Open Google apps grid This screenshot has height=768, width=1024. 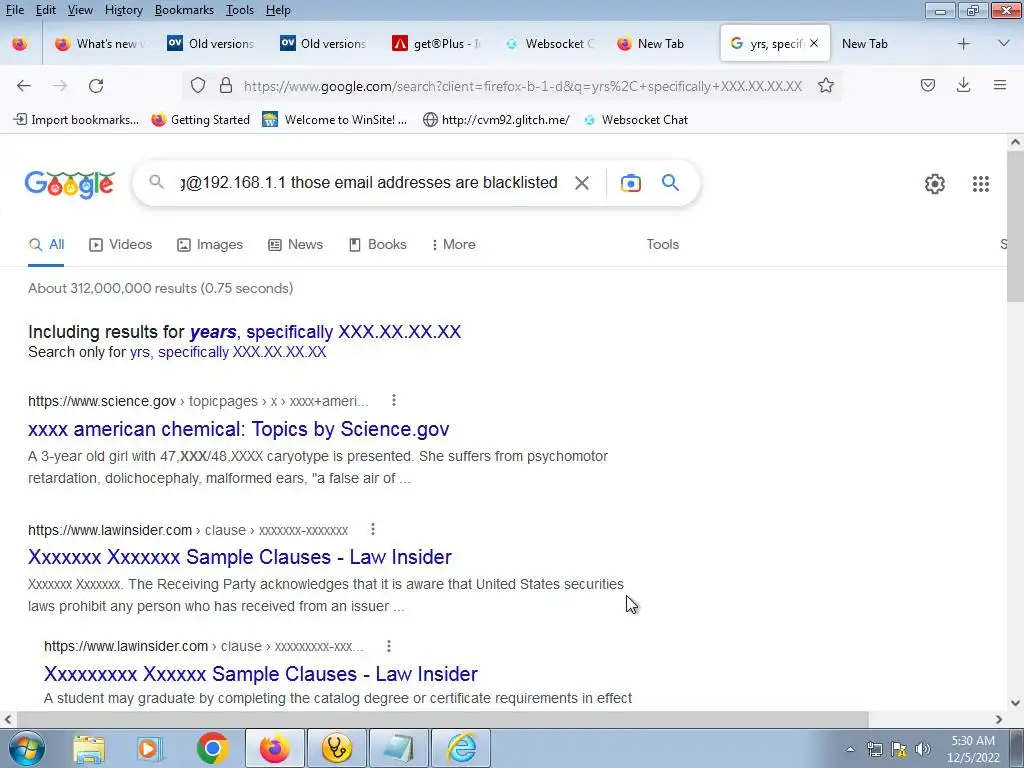pos(980,184)
